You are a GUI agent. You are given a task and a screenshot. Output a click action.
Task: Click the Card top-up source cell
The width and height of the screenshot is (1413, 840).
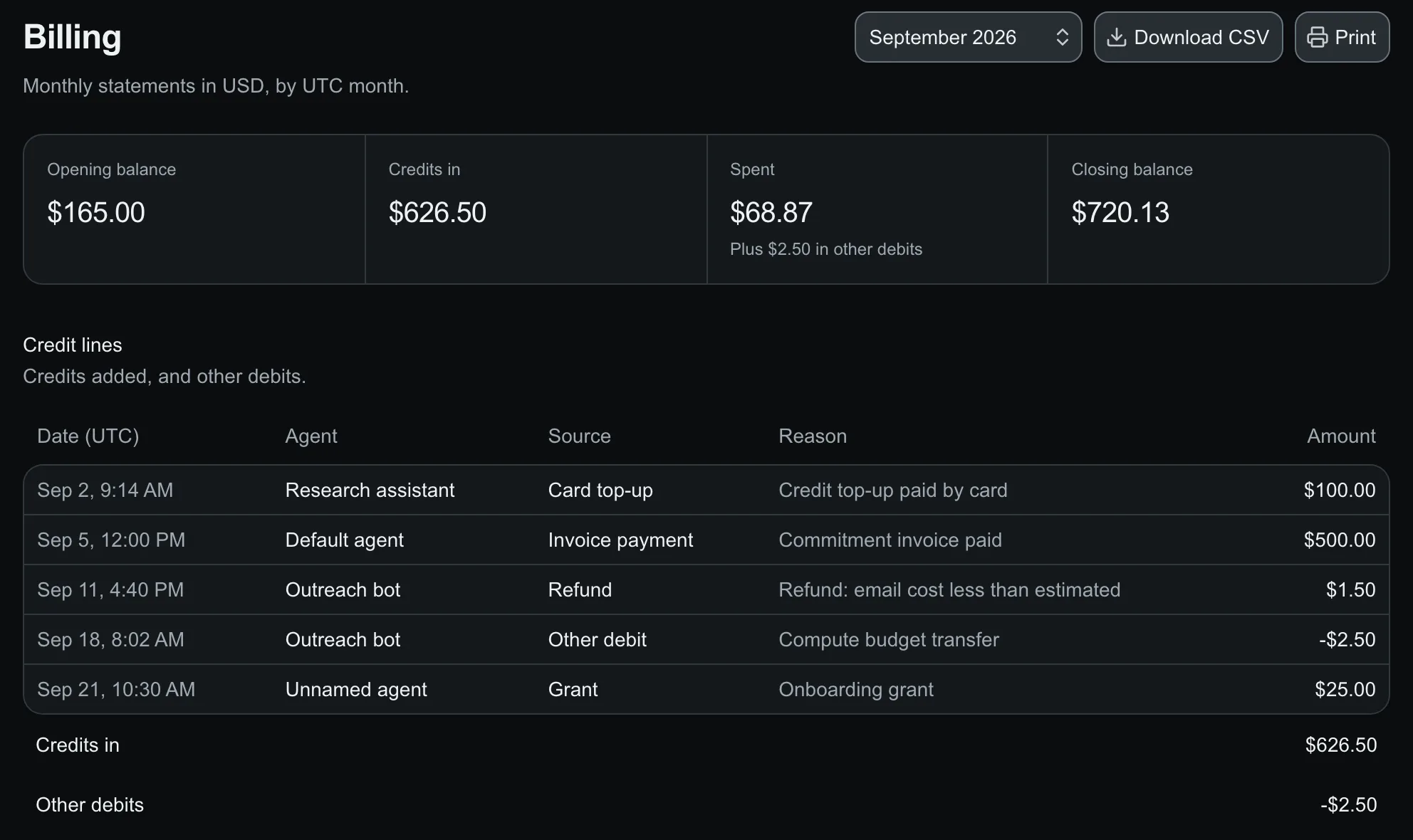click(600, 490)
